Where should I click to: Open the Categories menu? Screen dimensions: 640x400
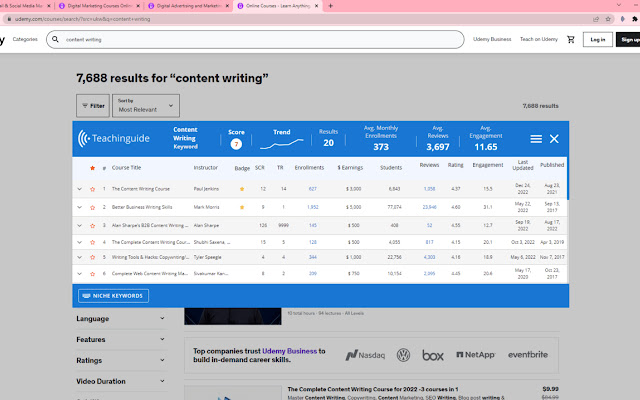pos(26,39)
